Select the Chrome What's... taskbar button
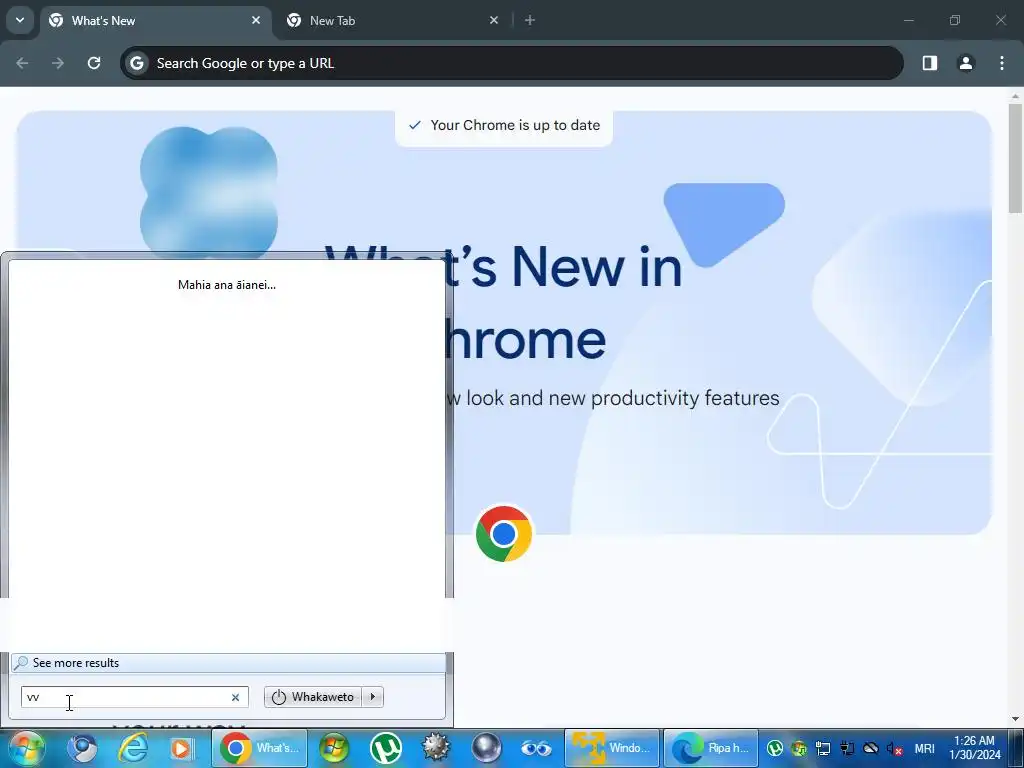Viewport: 1024px width, 768px height. [x=259, y=748]
